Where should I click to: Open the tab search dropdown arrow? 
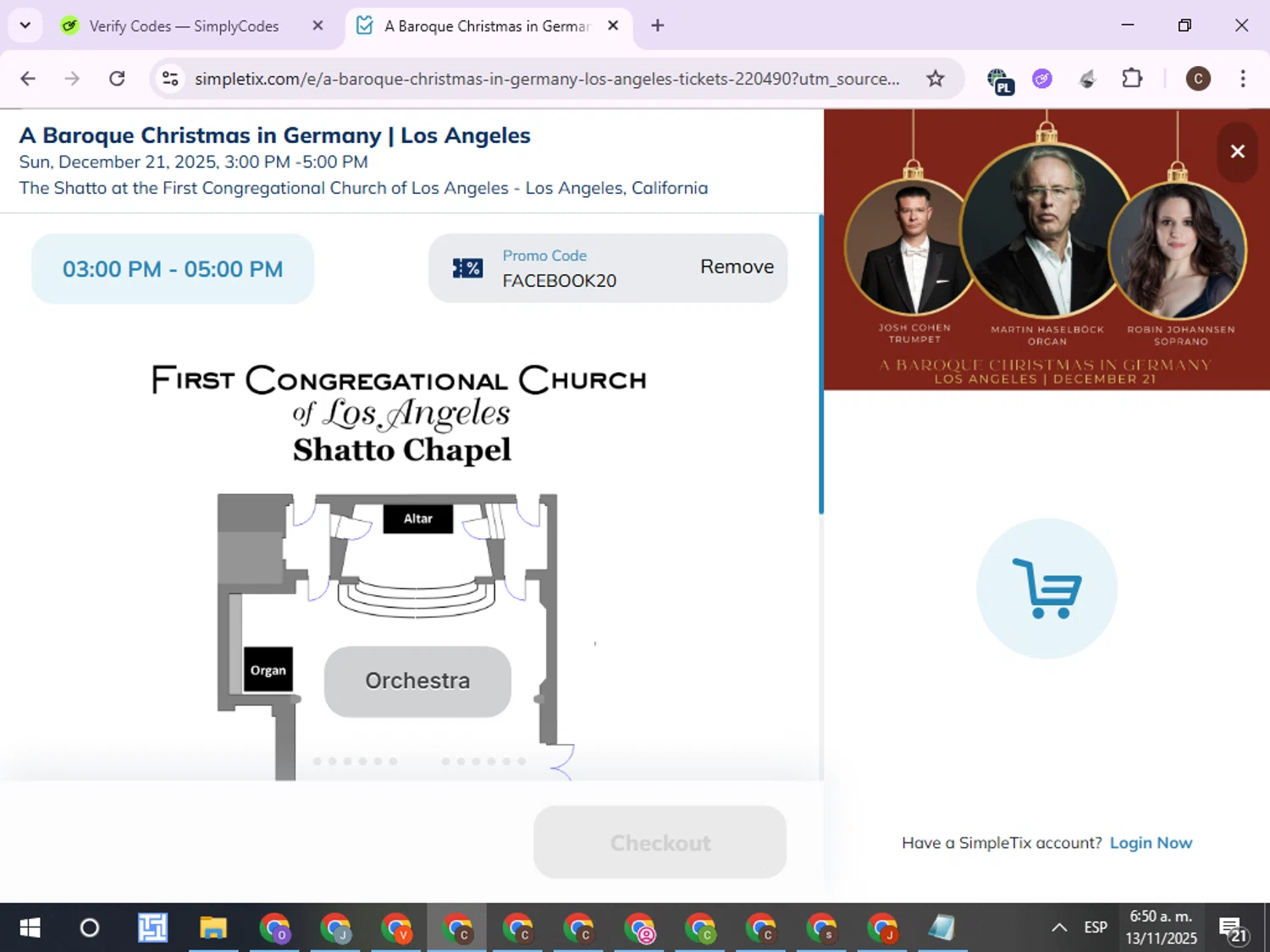tap(25, 25)
